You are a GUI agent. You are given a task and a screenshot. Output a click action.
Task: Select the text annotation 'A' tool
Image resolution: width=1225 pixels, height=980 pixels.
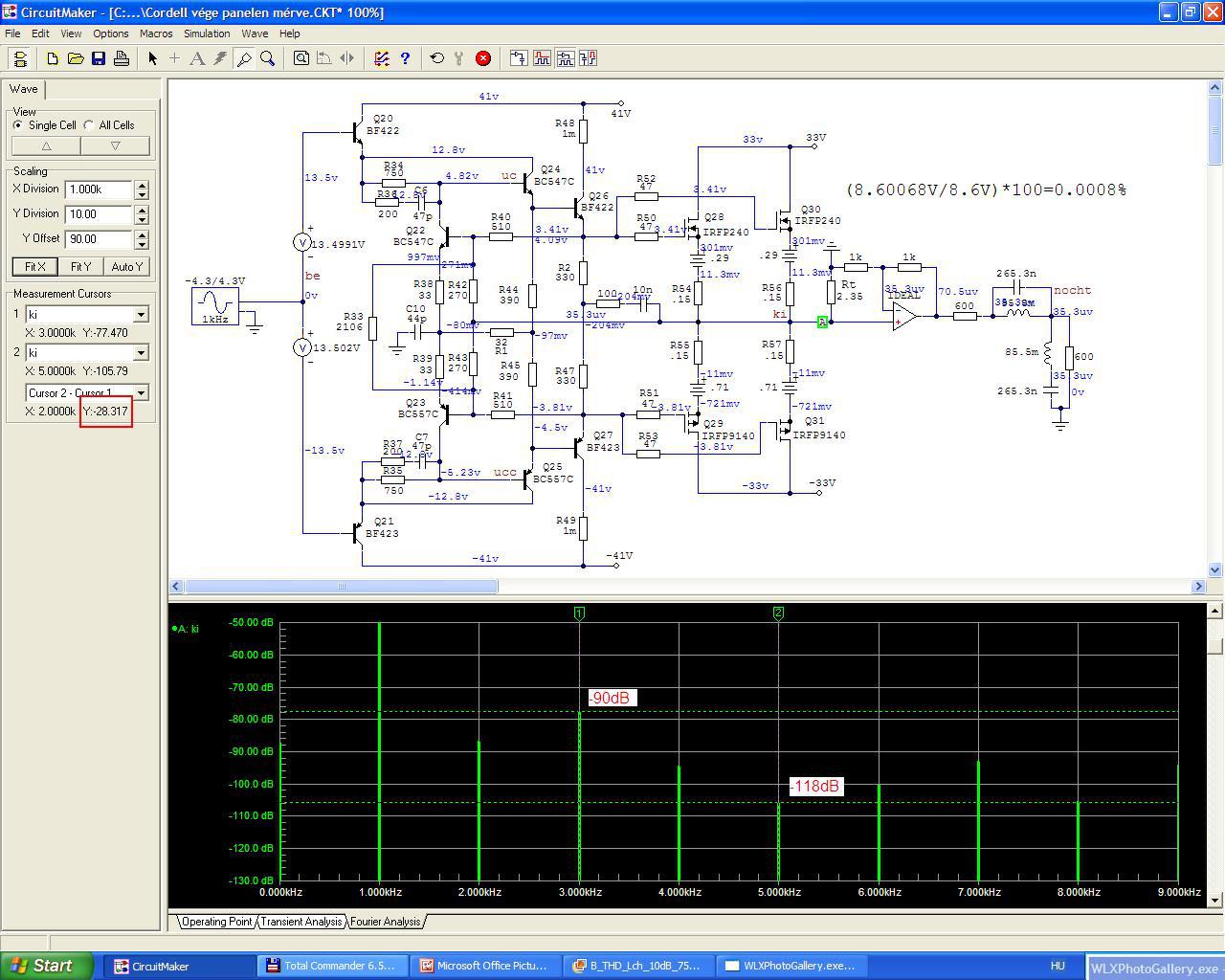(197, 58)
